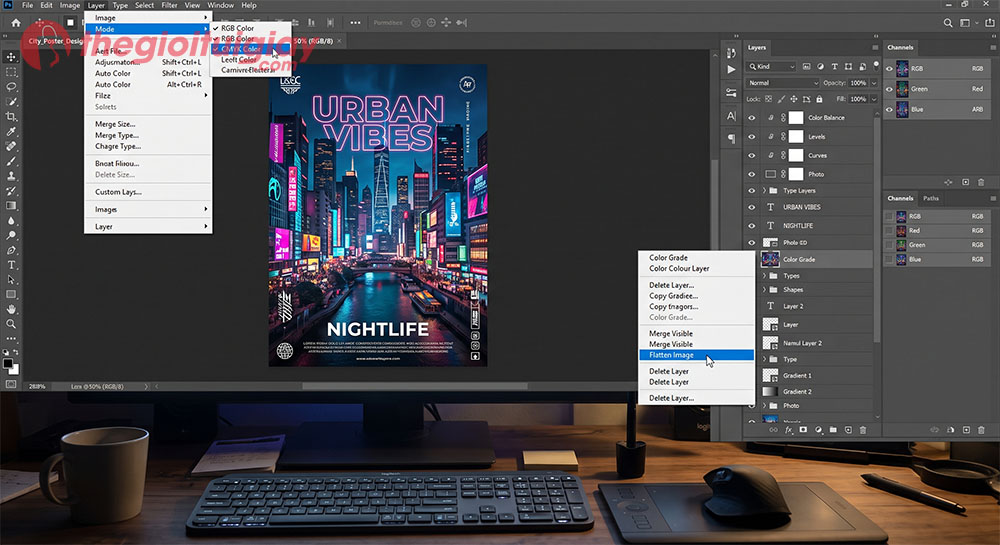Select the Gradient tool
Screen dimensions: 1000x545
pos(11,206)
